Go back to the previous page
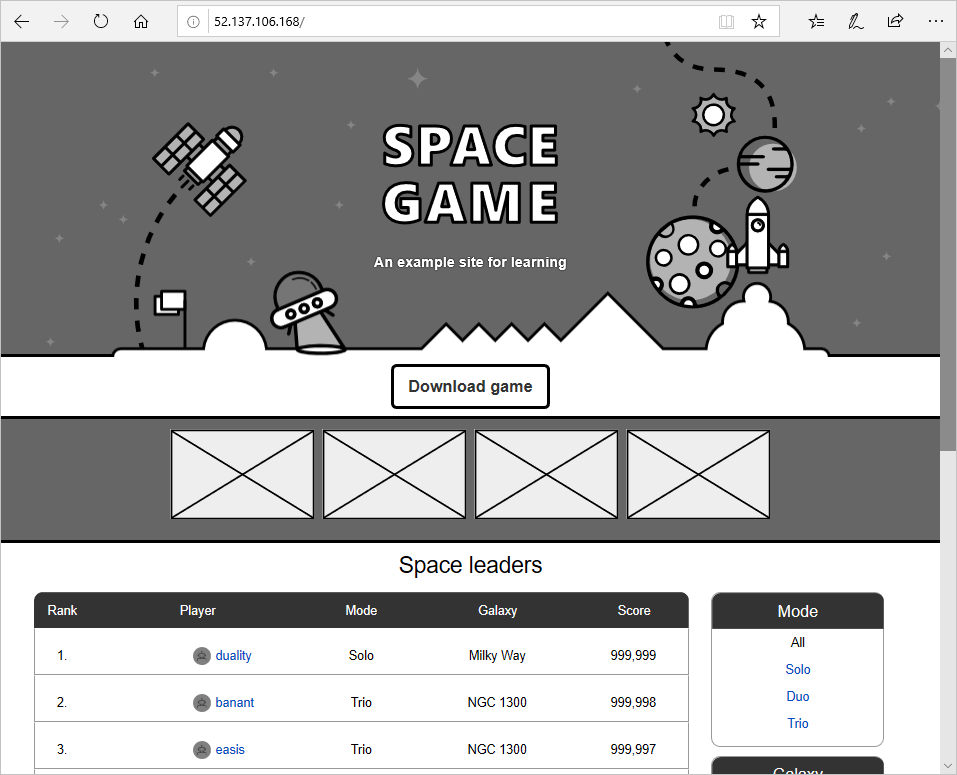 [x=22, y=22]
